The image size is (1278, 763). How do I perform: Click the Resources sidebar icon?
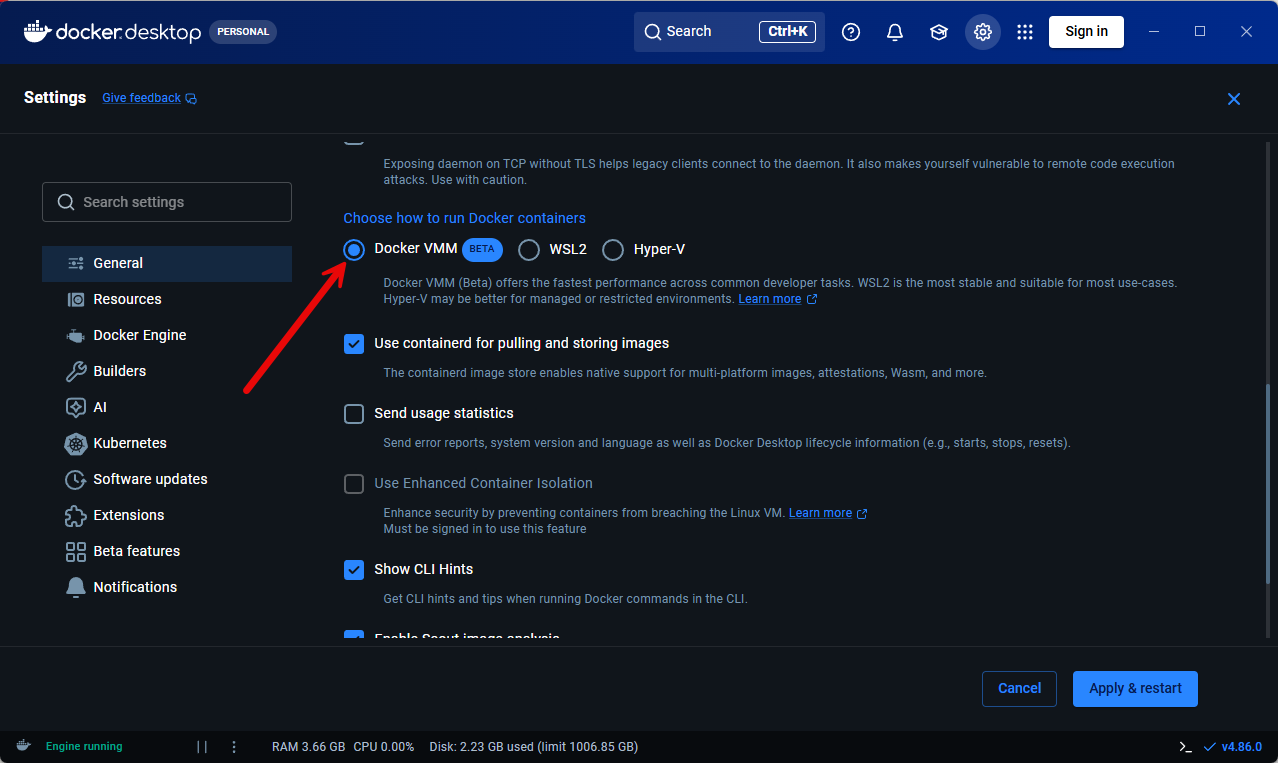[76, 299]
